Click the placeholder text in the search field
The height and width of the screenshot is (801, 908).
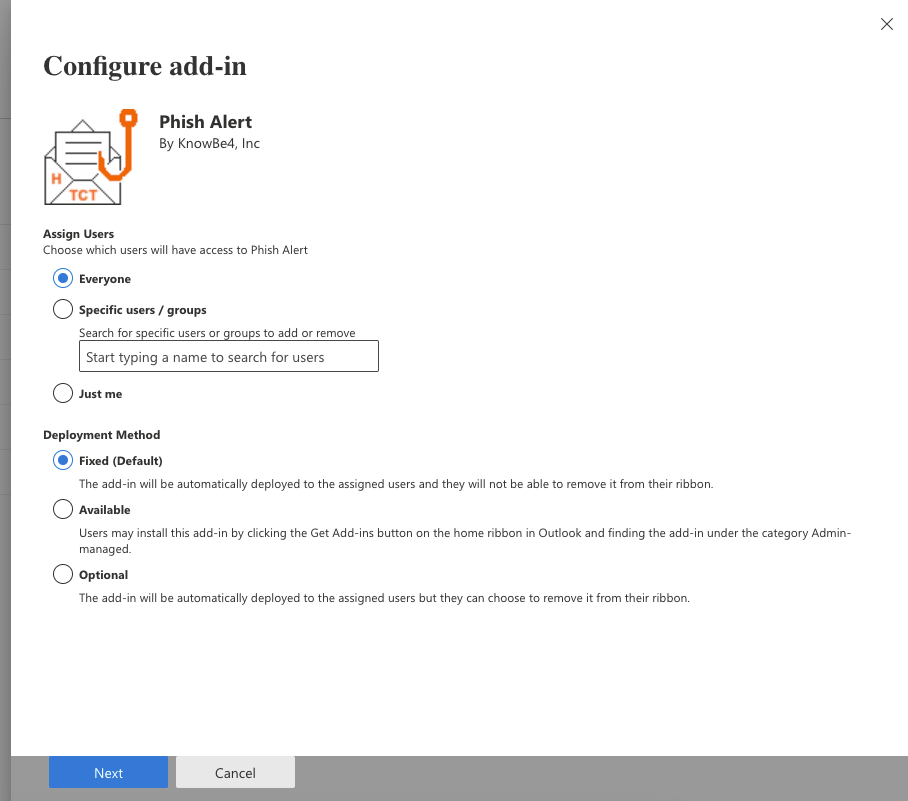[200, 357]
